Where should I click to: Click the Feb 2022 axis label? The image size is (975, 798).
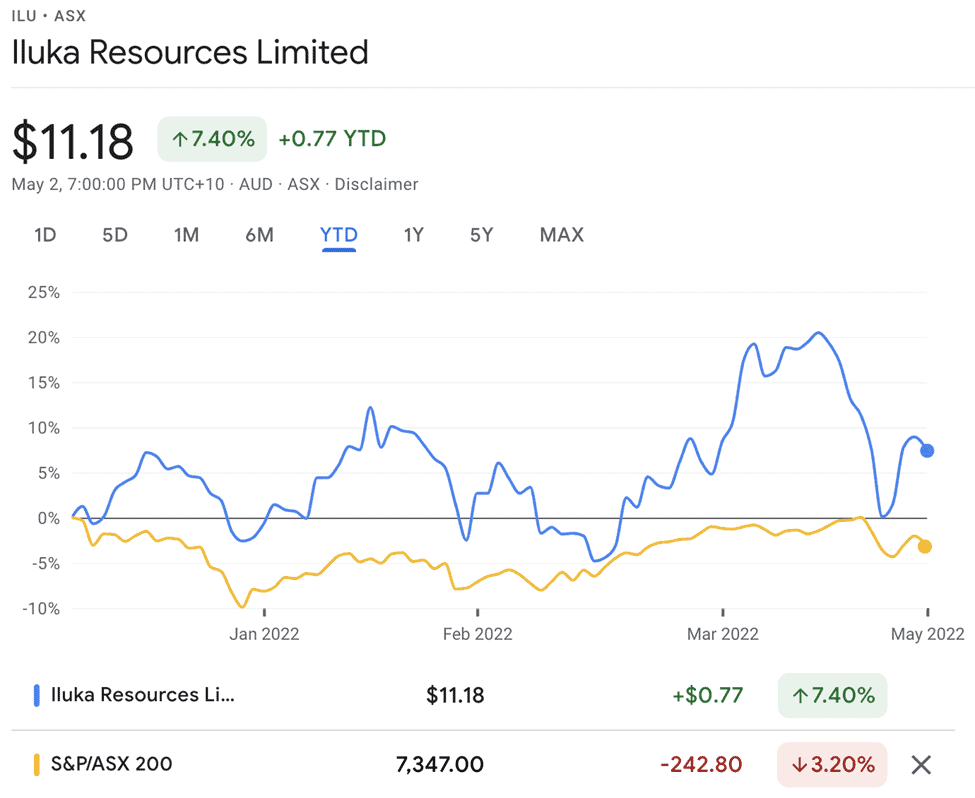tap(478, 634)
